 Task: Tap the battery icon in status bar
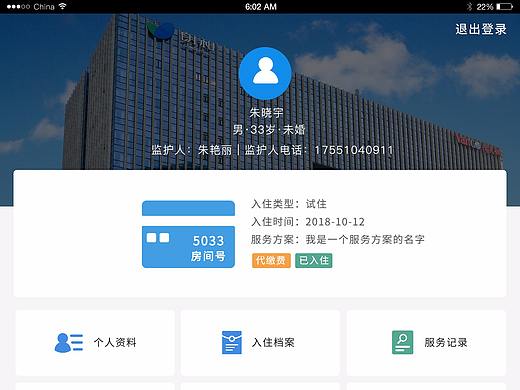(x=505, y=6)
